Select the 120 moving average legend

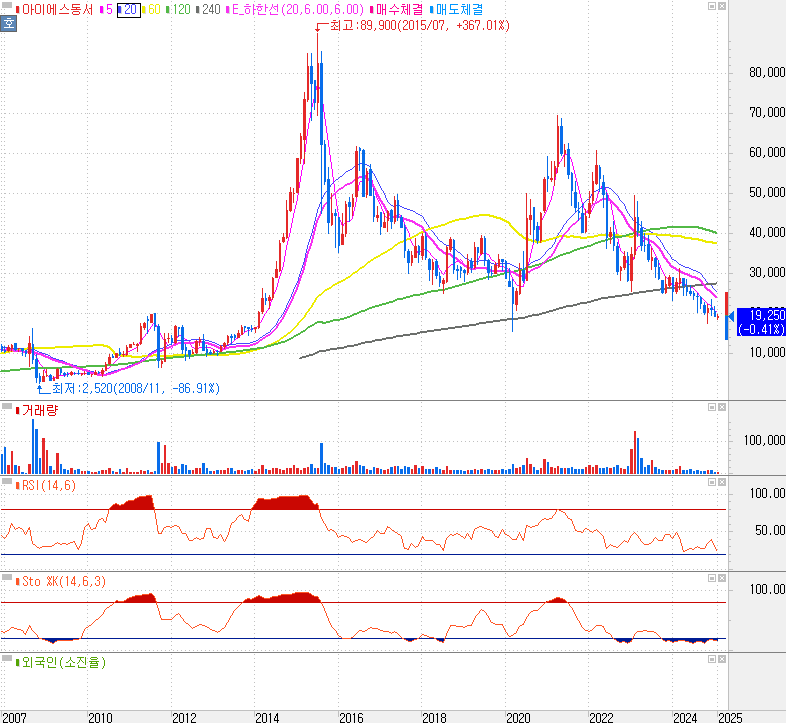[x=181, y=10]
